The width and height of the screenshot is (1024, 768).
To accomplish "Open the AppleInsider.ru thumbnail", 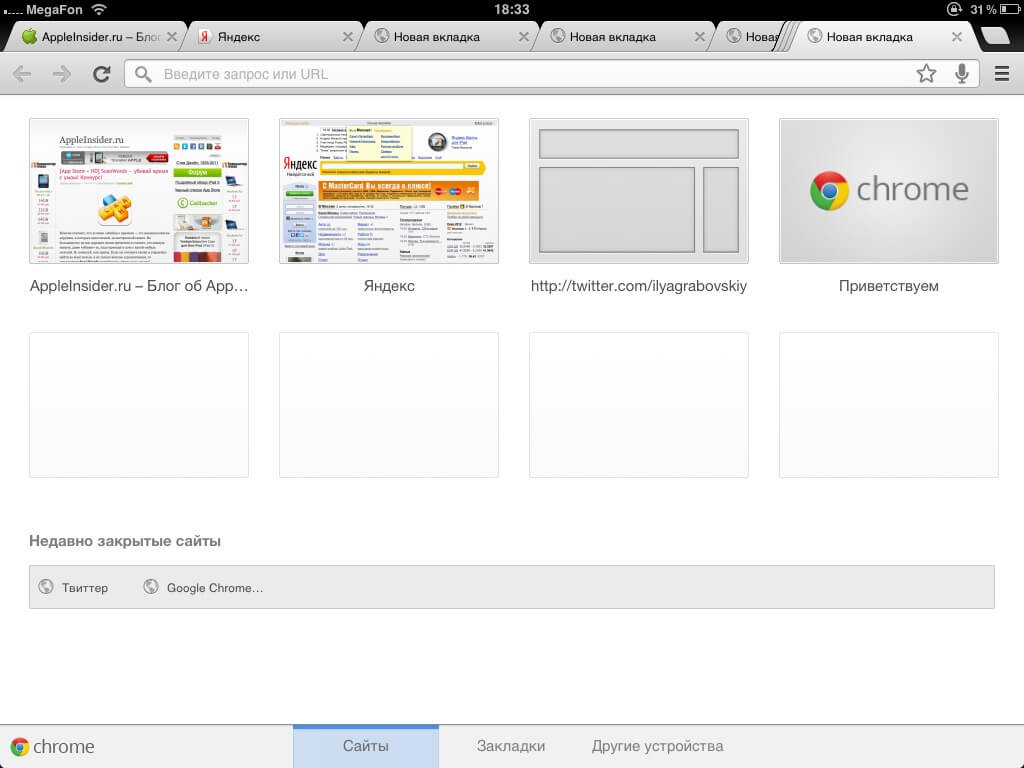I will tap(139, 191).
